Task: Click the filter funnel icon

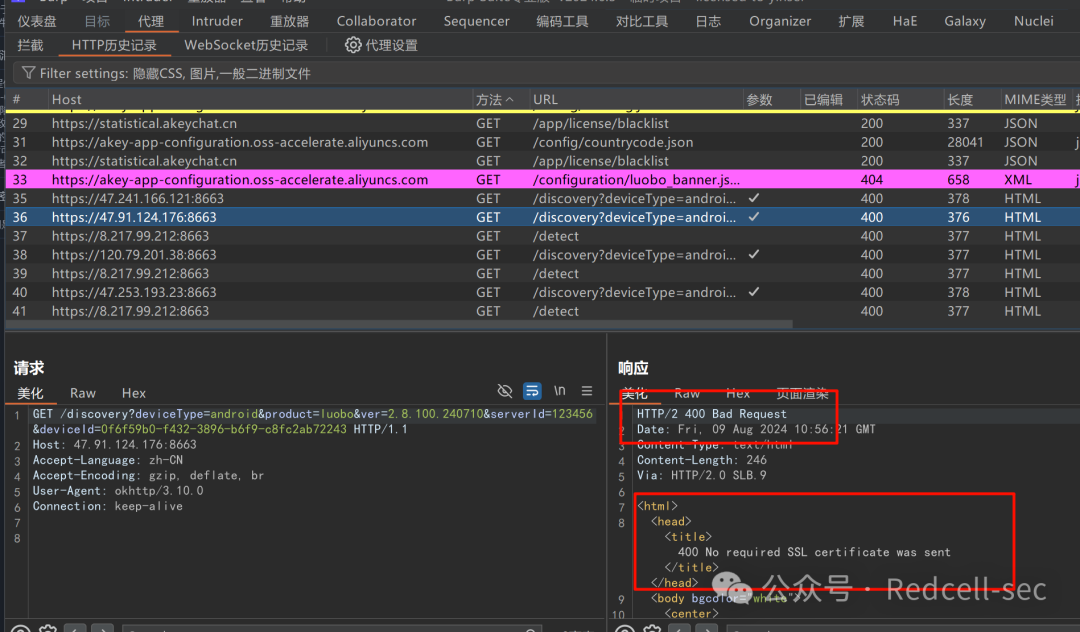Action: pos(28,73)
